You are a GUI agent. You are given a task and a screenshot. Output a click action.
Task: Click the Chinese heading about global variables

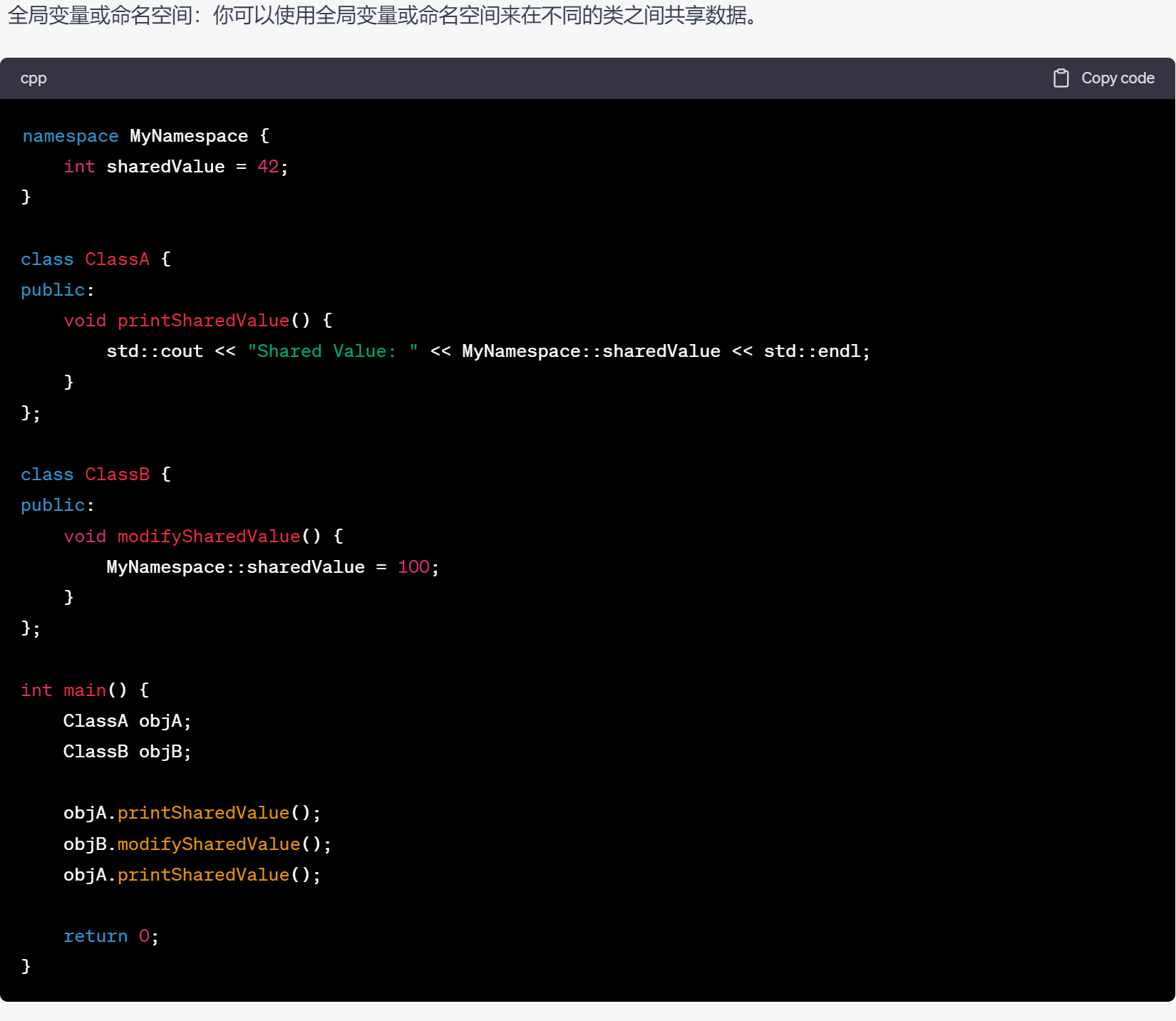[383, 15]
